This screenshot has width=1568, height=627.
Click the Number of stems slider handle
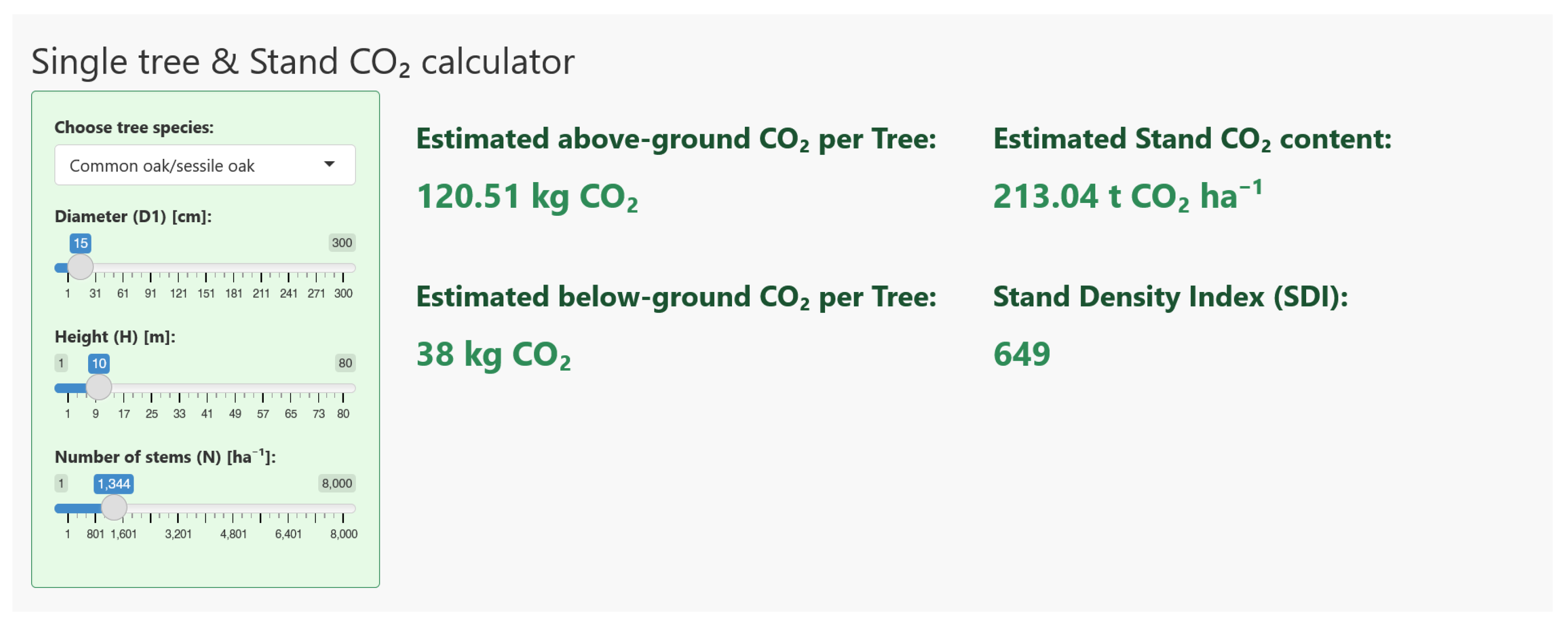114,508
